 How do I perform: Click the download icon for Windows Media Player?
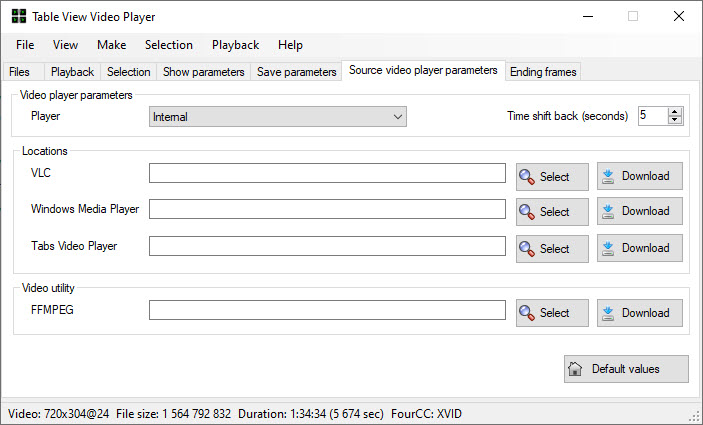click(x=608, y=211)
